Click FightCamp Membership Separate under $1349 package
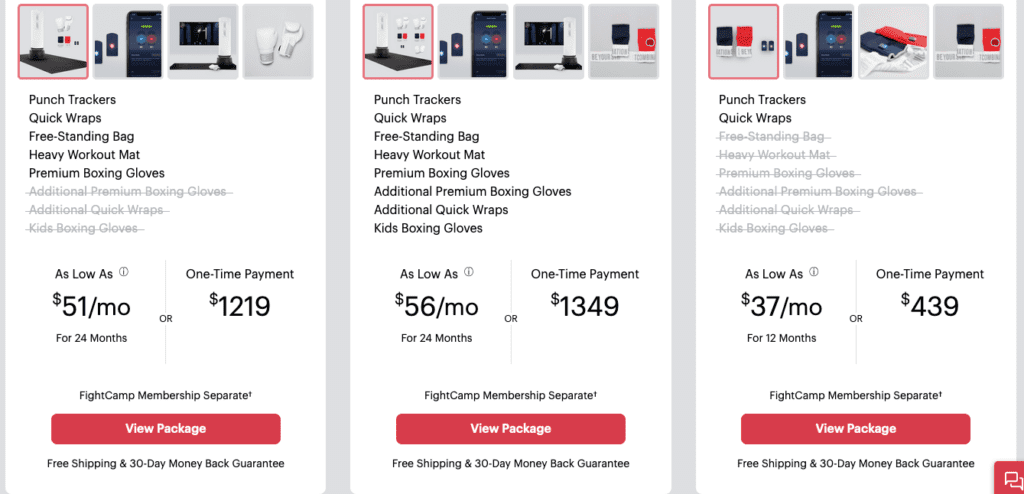Image resolution: width=1024 pixels, height=494 pixels. tap(511, 395)
